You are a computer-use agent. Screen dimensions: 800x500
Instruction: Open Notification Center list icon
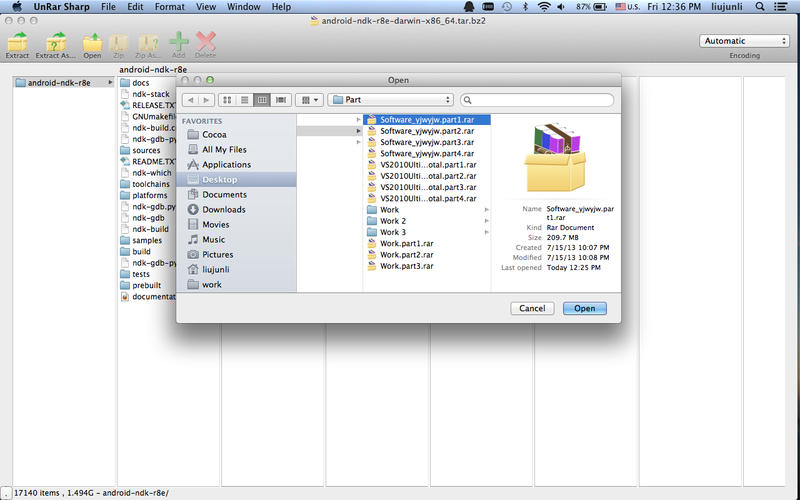click(x=780, y=7)
